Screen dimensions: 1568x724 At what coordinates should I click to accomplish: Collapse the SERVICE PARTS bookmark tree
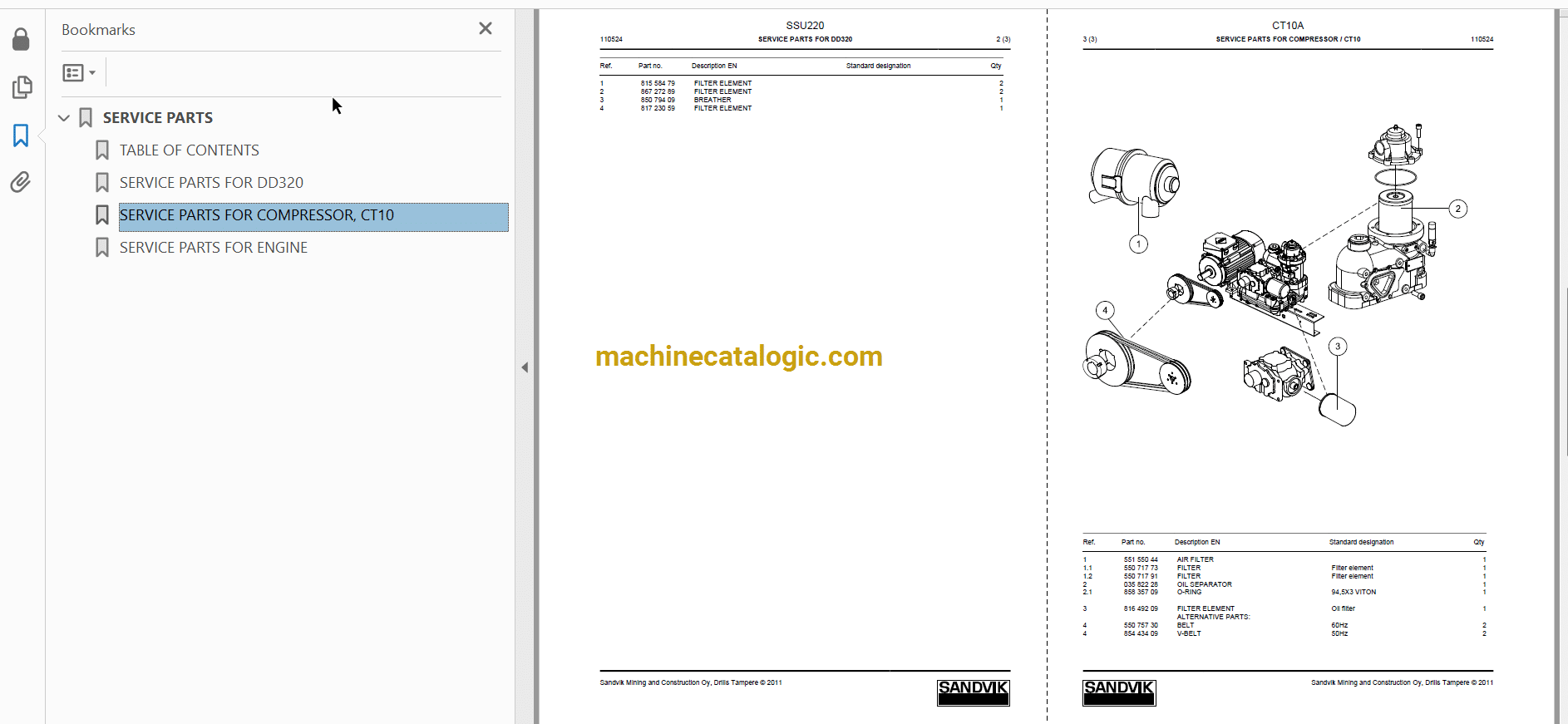64,118
